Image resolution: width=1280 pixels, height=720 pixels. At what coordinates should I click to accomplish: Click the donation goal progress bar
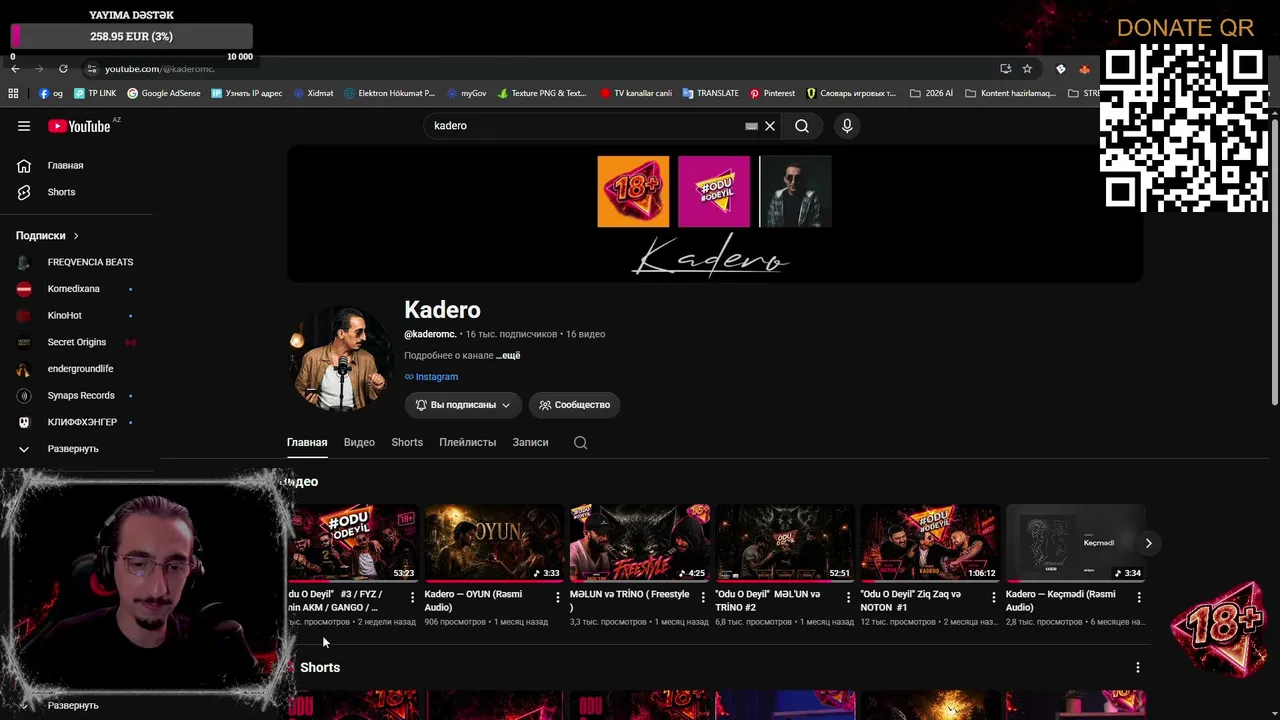pyautogui.click(x=131, y=36)
